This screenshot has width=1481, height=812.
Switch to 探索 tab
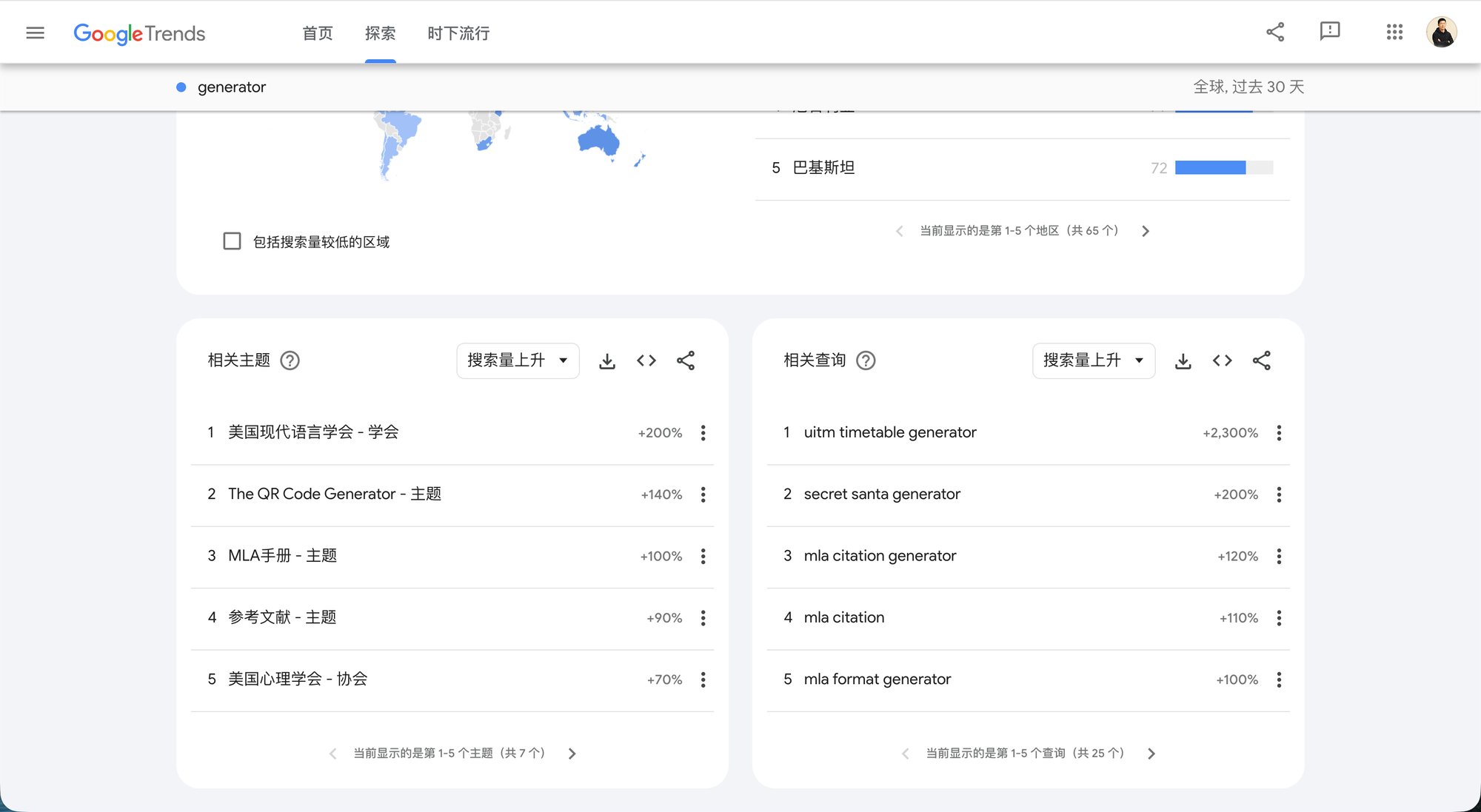[x=380, y=33]
